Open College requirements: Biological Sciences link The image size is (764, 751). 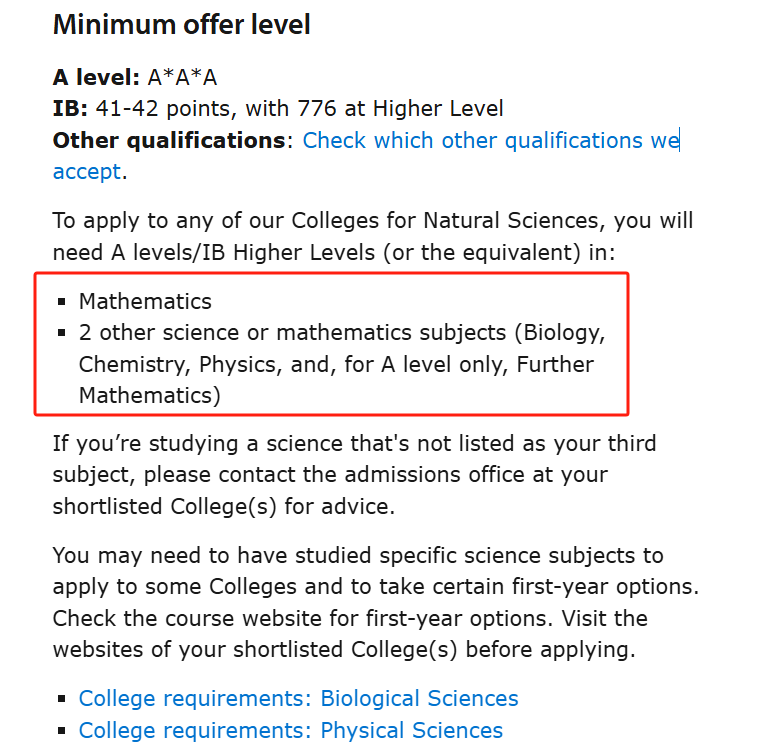(x=298, y=698)
